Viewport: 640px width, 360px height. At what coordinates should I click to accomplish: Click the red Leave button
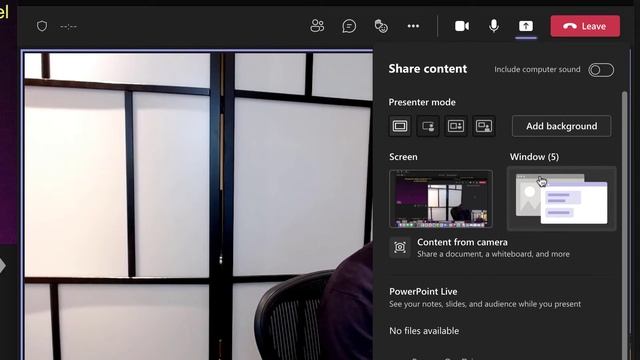coord(585,26)
